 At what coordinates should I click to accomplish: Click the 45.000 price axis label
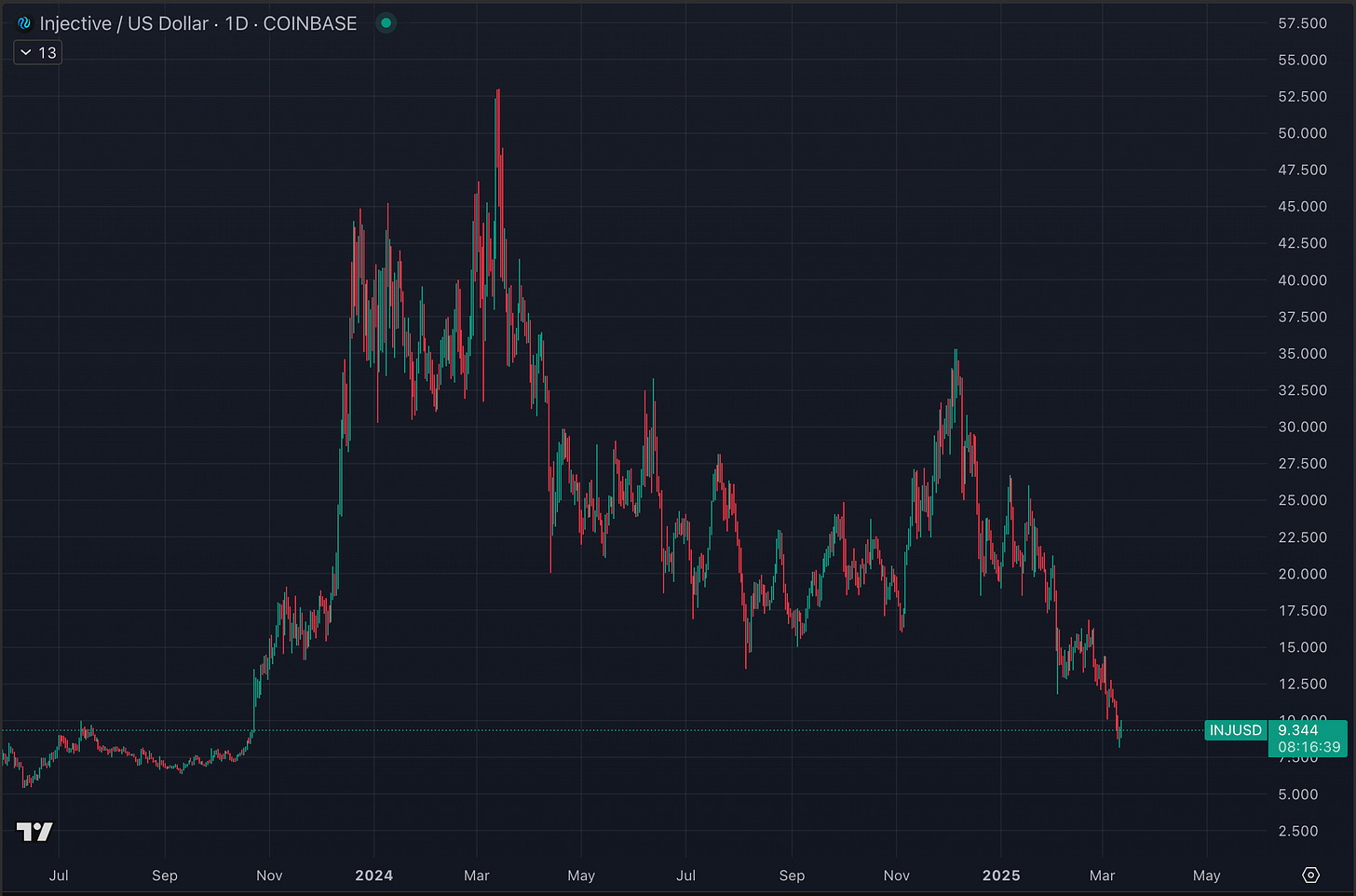[x=1302, y=207]
